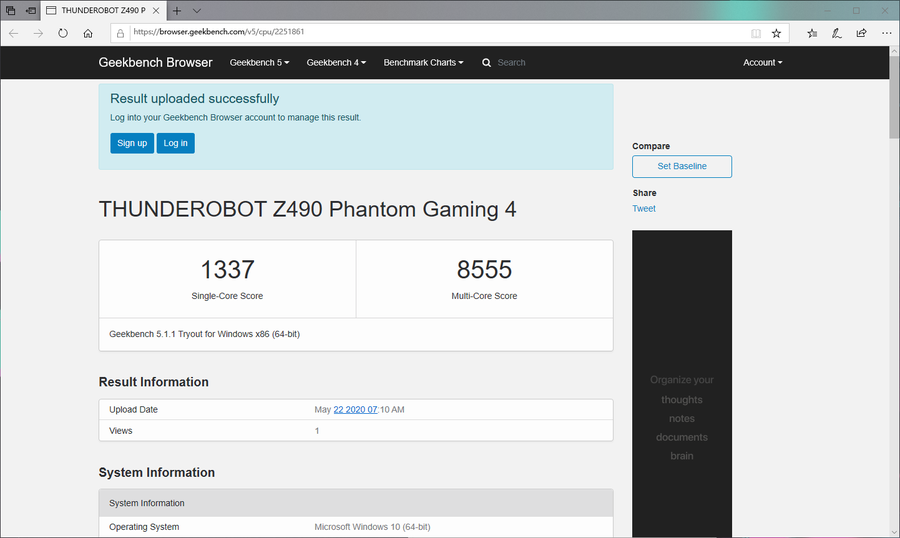Image resolution: width=900 pixels, height=538 pixels.
Task: Close the THUNDEROBOT Z490 tab
Action: [156, 10]
